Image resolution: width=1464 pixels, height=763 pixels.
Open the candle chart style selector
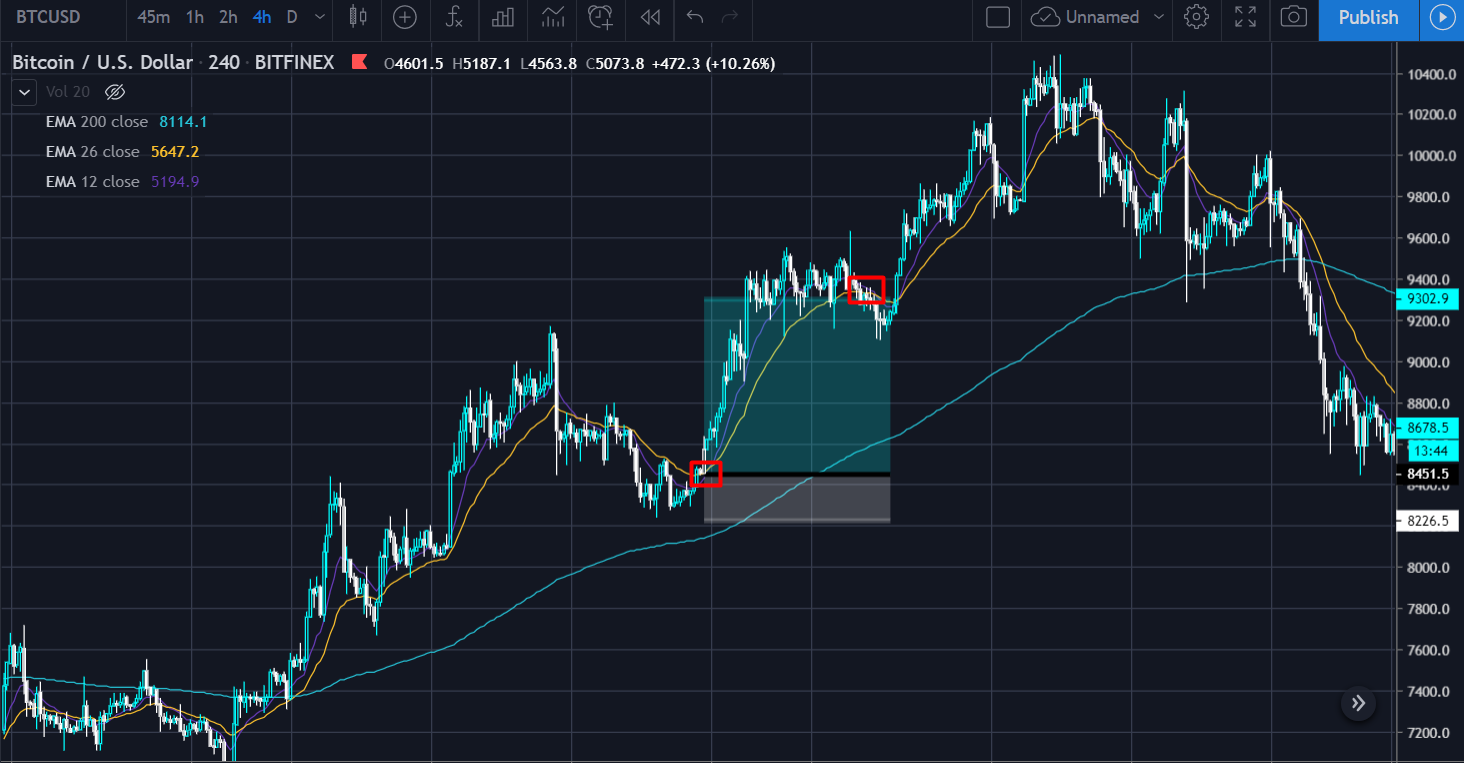coord(357,19)
